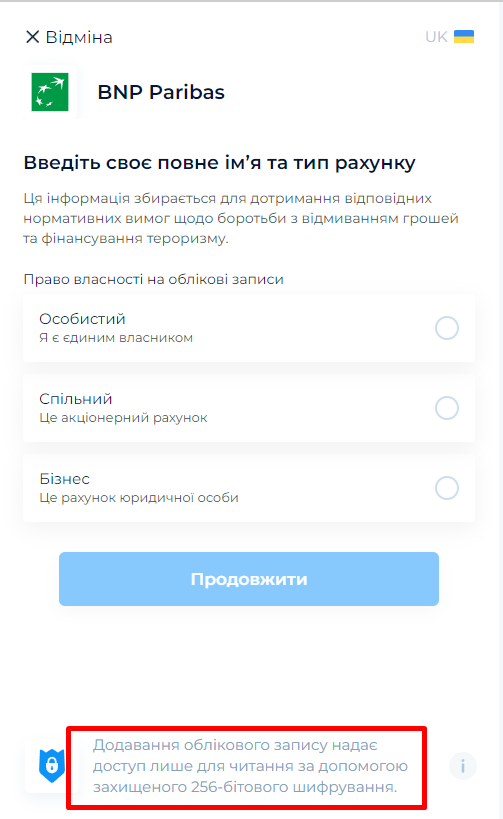
Task: Choose the Спільний option title
Action: click(76, 399)
